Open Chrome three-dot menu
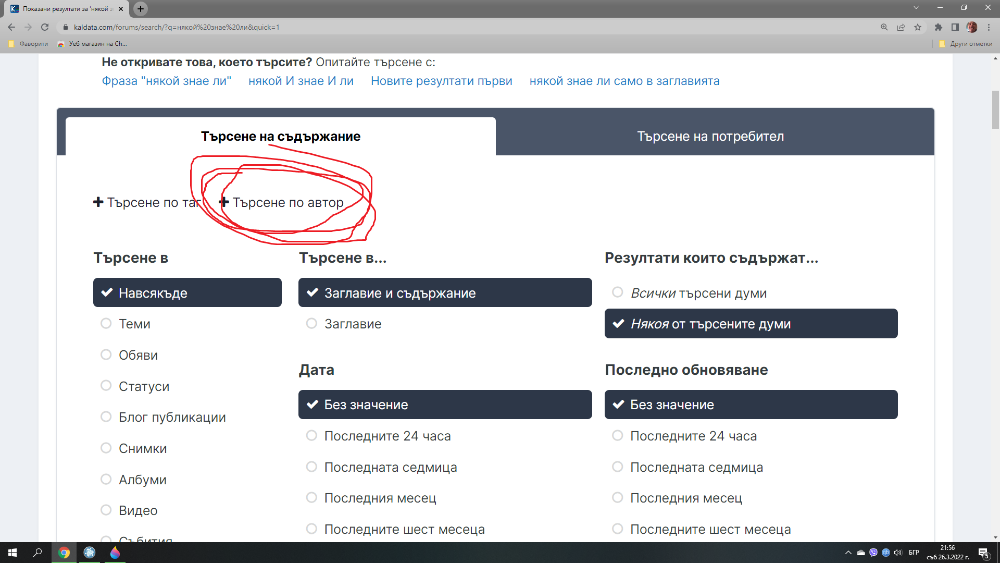Image resolution: width=1000 pixels, height=563 pixels. coord(989,27)
